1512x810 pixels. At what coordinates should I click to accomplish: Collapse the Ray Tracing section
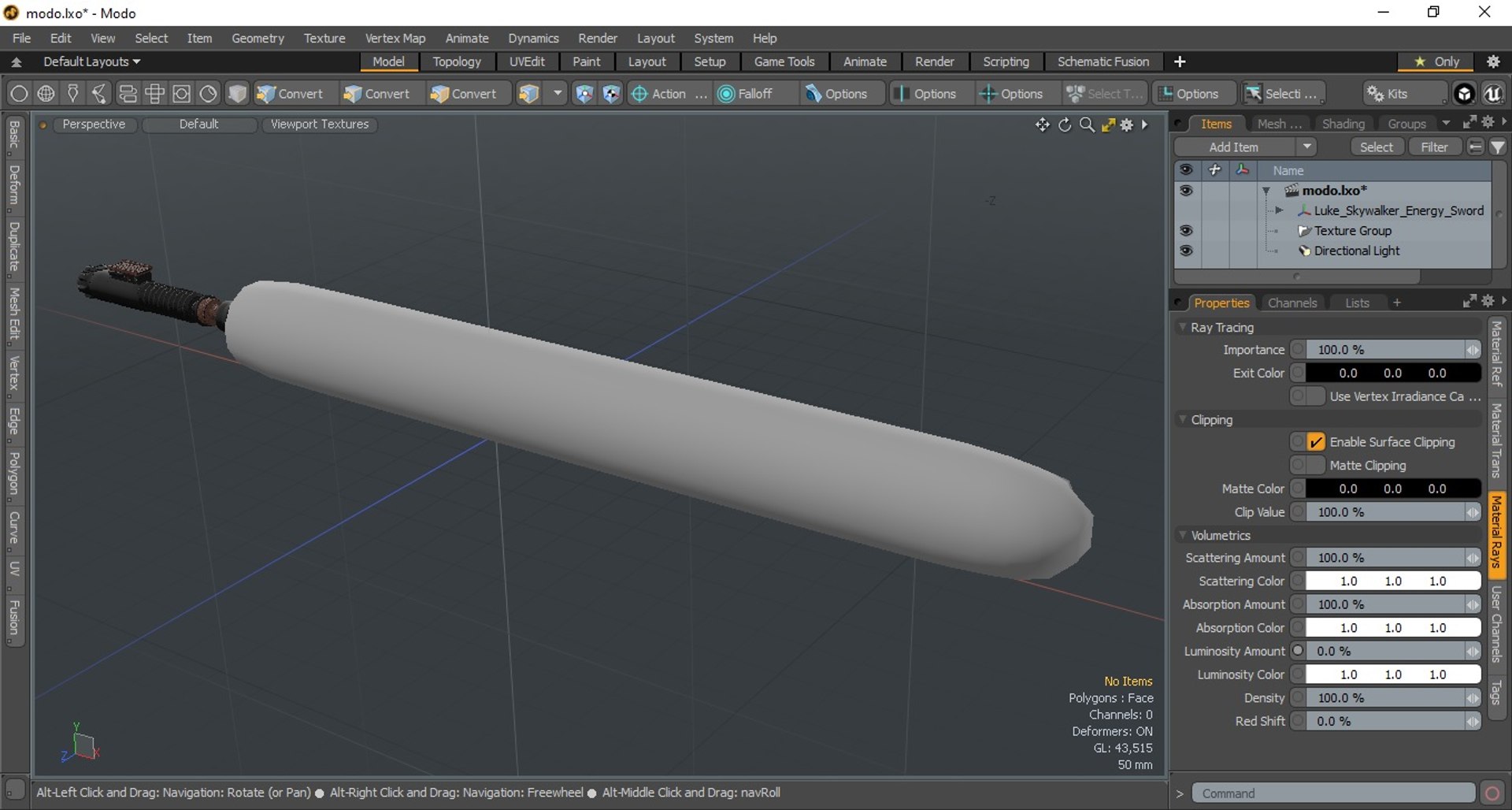[1183, 327]
